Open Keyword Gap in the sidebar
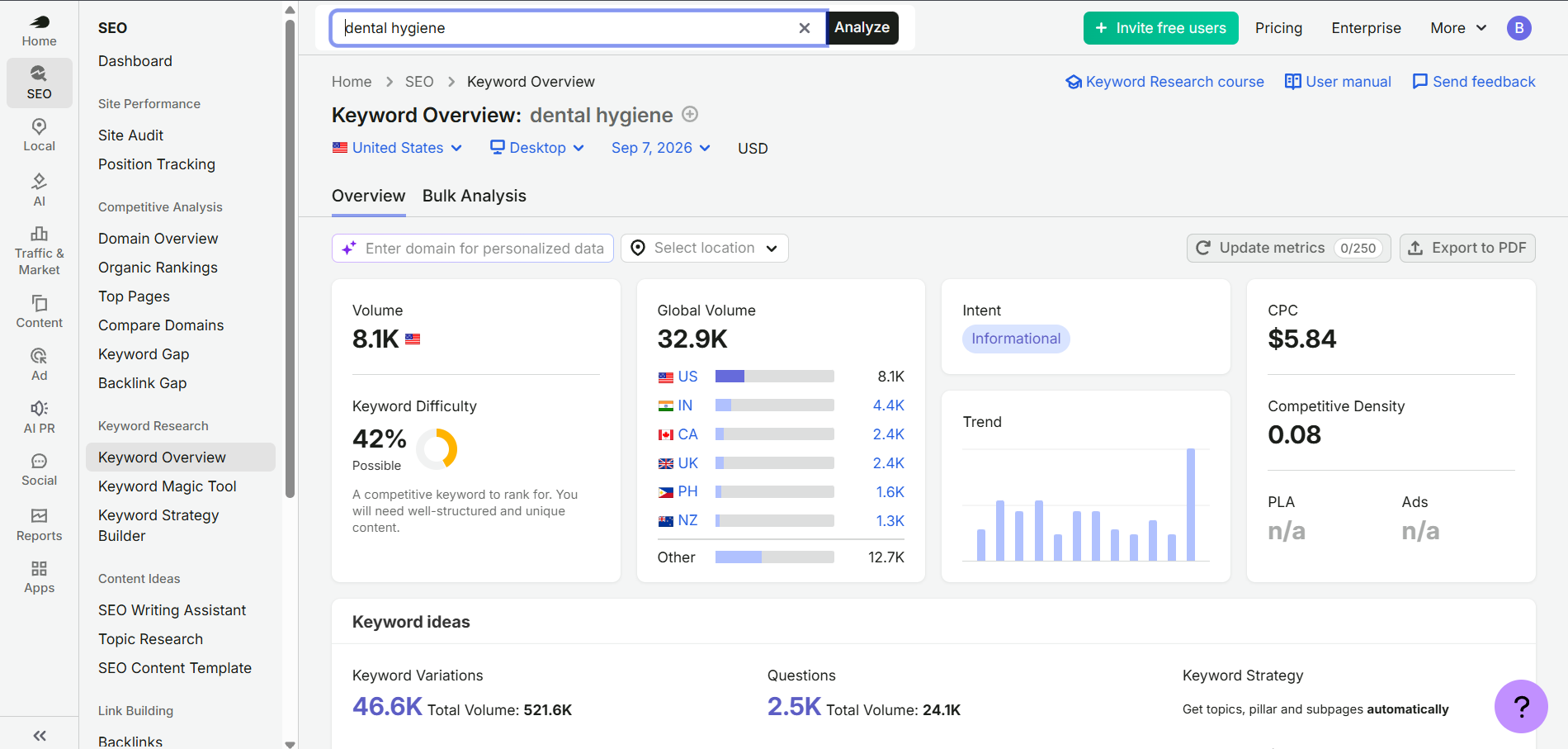The width and height of the screenshot is (1568, 749). pos(144,354)
